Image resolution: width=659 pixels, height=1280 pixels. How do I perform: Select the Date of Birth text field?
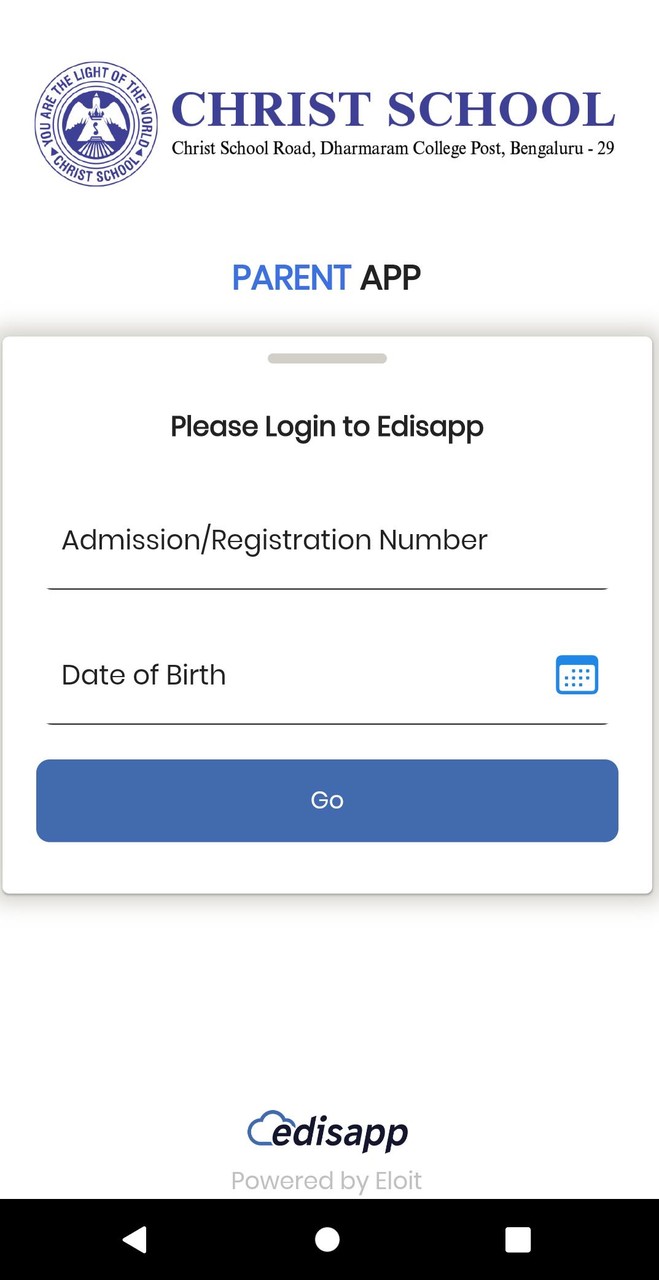pos(300,676)
